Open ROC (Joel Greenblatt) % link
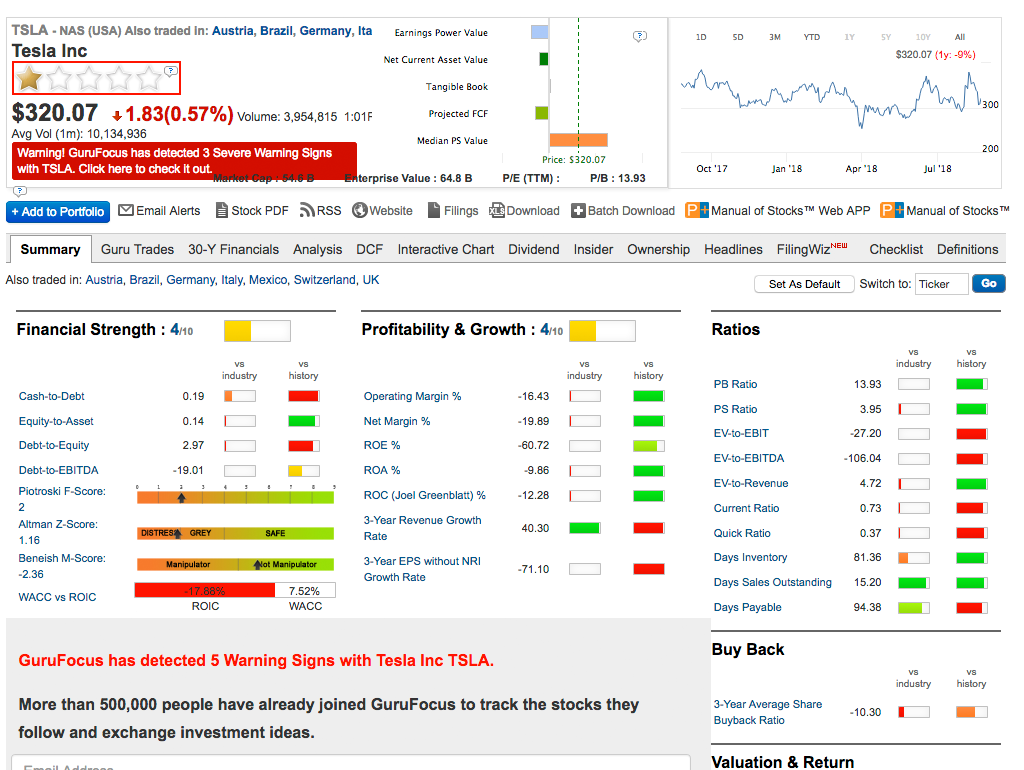Image resolution: width=1024 pixels, height=770 pixels. (424, 496)
